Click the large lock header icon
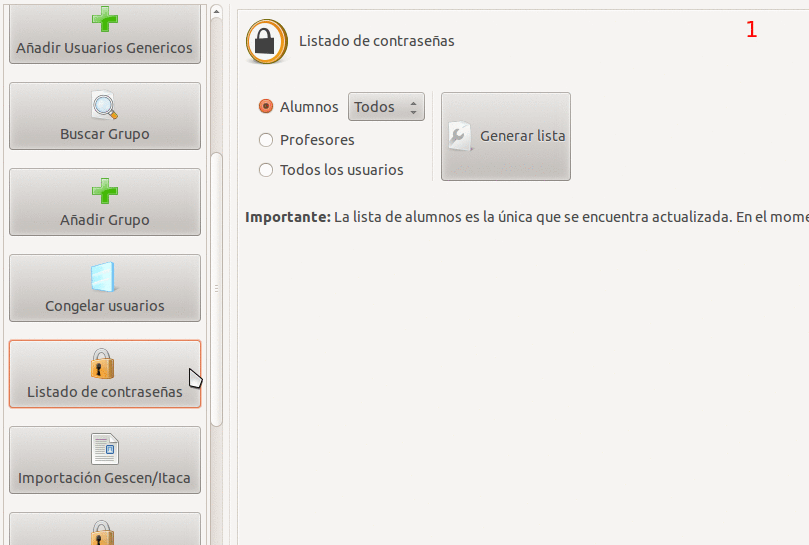 [x=267, y=41]
